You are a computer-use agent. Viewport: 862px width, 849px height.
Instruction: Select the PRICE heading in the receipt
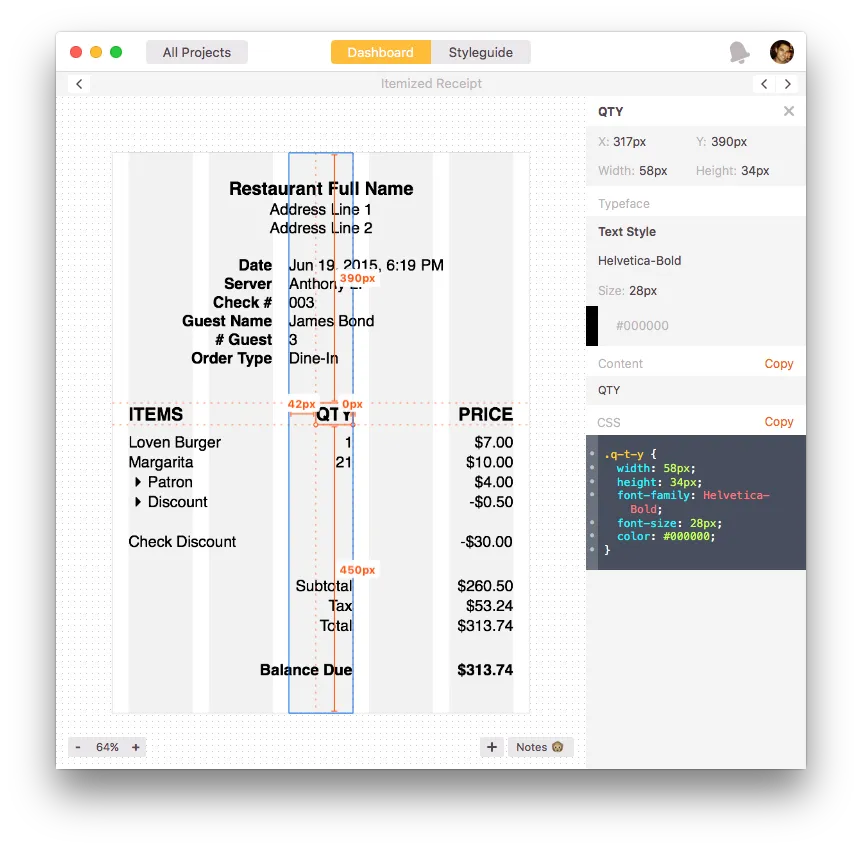(485, 414)
